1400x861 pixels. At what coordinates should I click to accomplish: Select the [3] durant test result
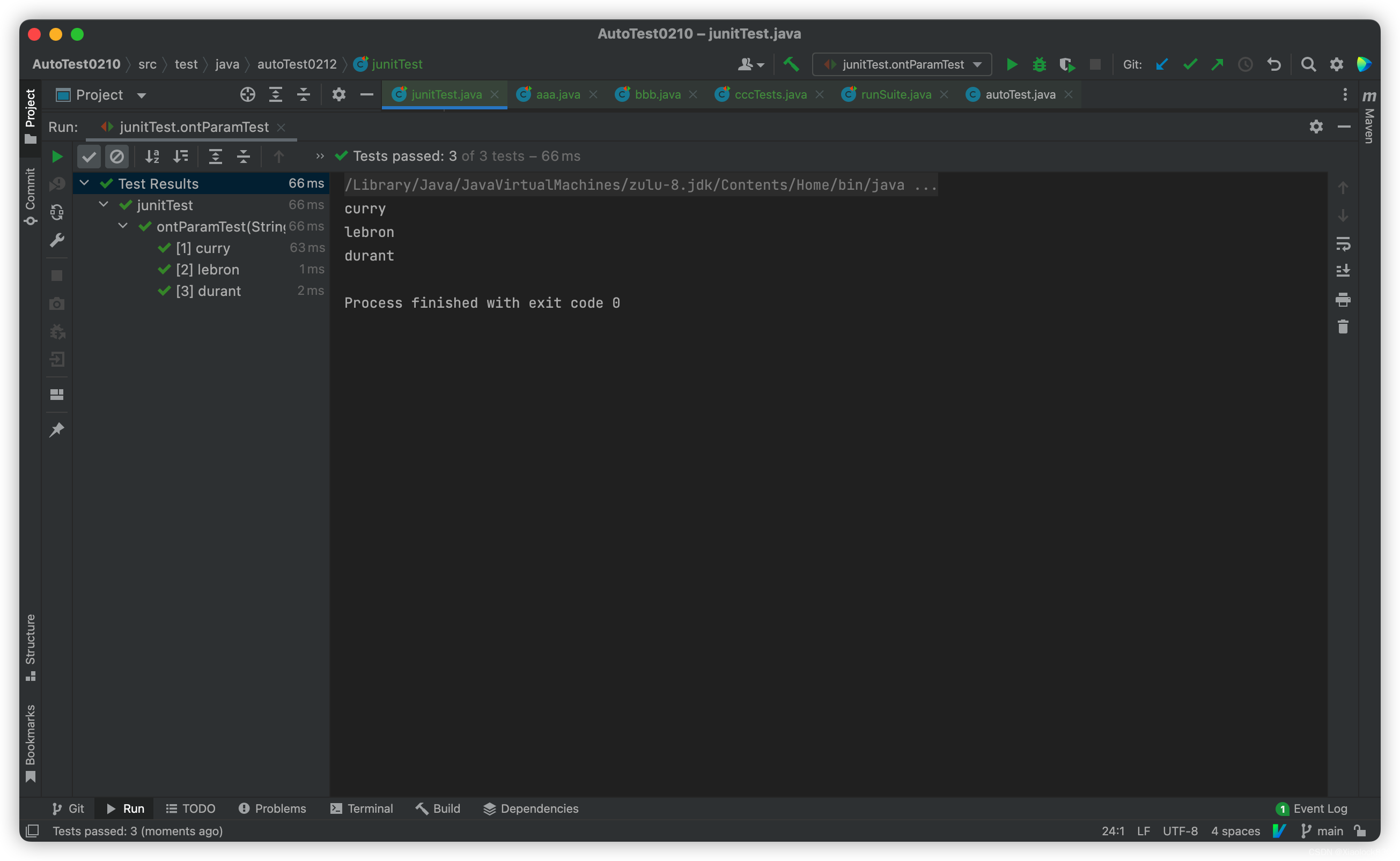pyautogui.click(x=201, y=291)
